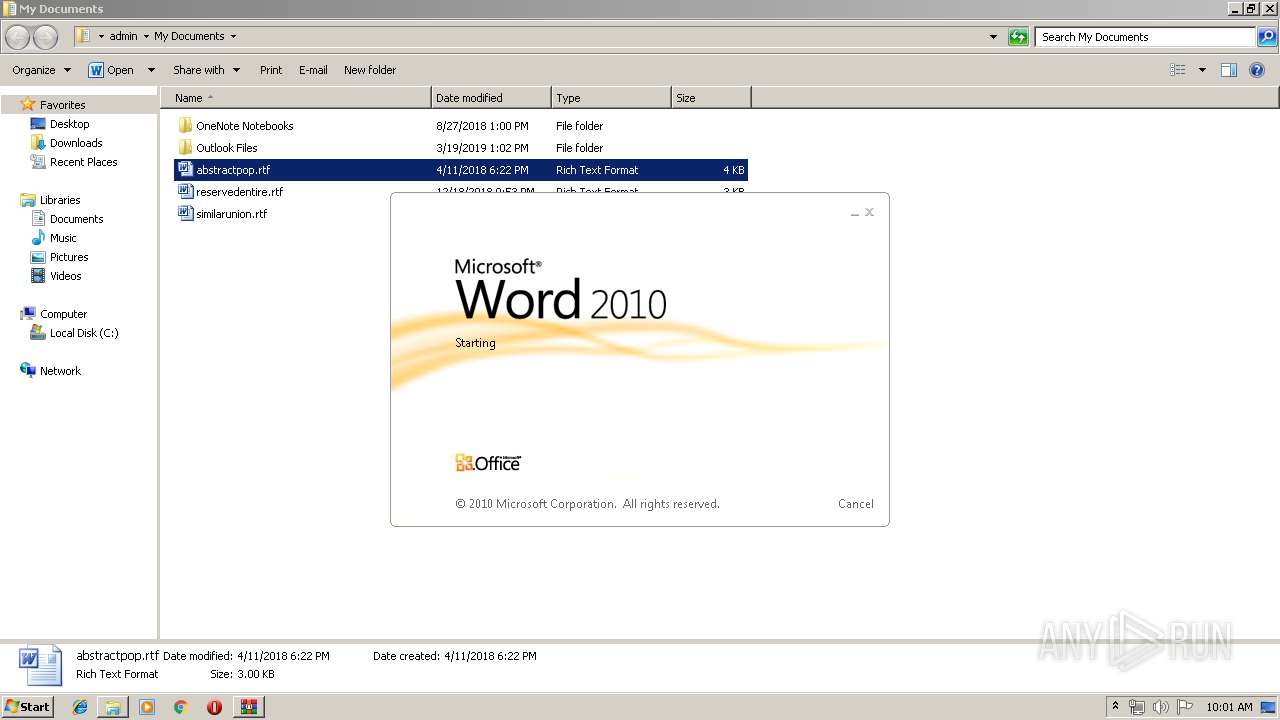The height and width of the screenshot is (720, 1280).
Task: Click the volume speaker tray icon
Action: [1160, 707]
